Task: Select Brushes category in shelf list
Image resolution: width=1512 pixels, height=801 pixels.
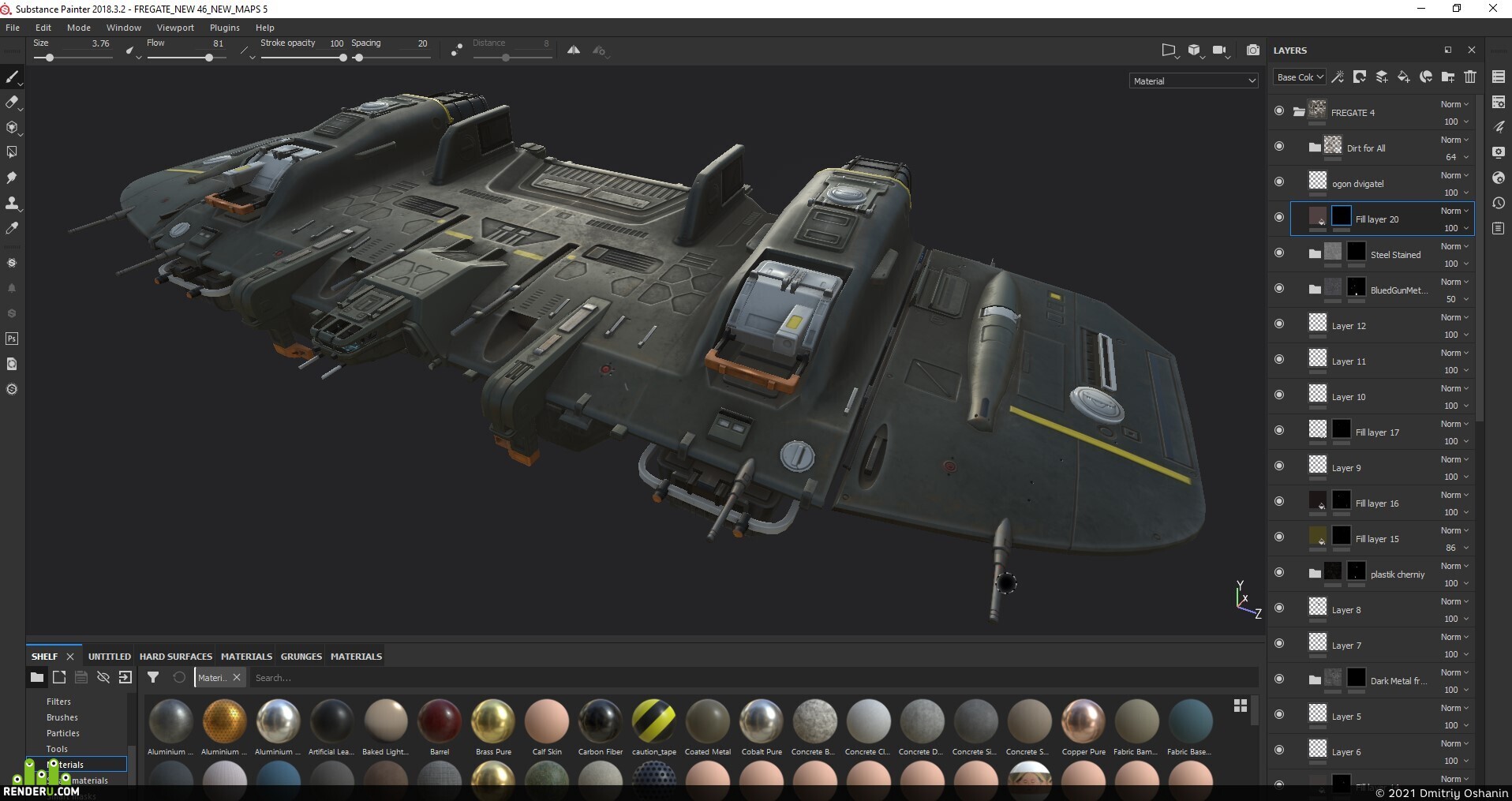Action: 62,717
